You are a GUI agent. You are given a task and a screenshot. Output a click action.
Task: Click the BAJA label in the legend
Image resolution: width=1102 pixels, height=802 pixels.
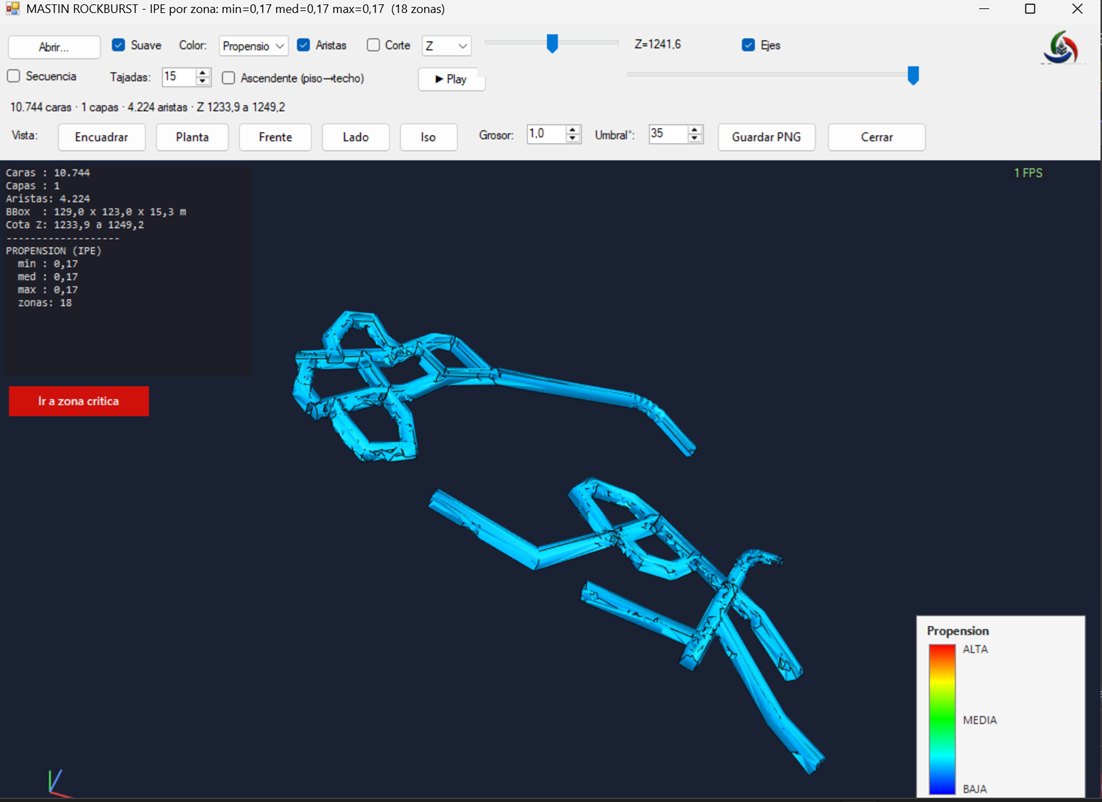pos(975,789)
